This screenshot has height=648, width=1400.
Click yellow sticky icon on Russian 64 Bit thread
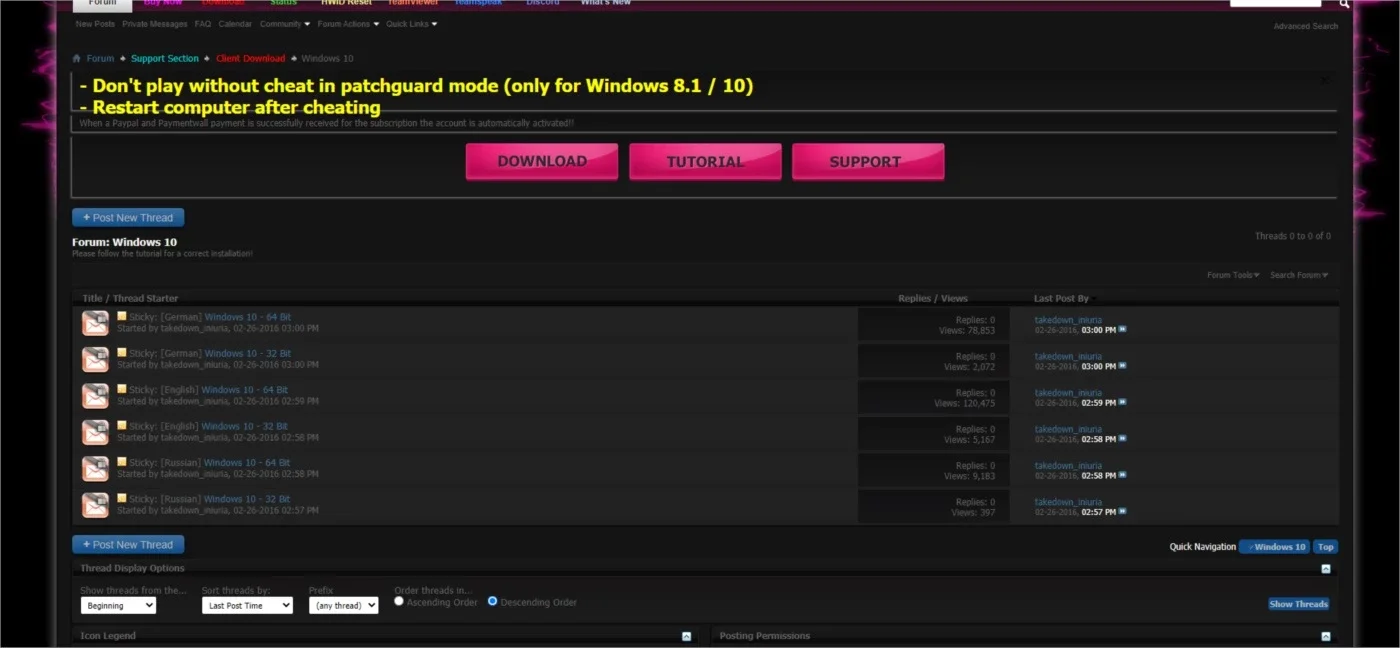tap(122, 461)
